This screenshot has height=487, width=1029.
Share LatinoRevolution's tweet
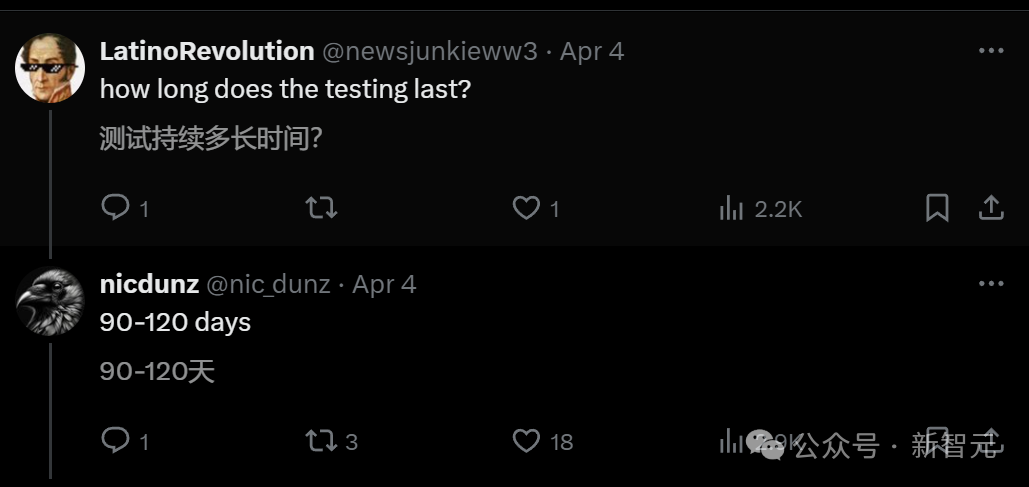point(990,207)
